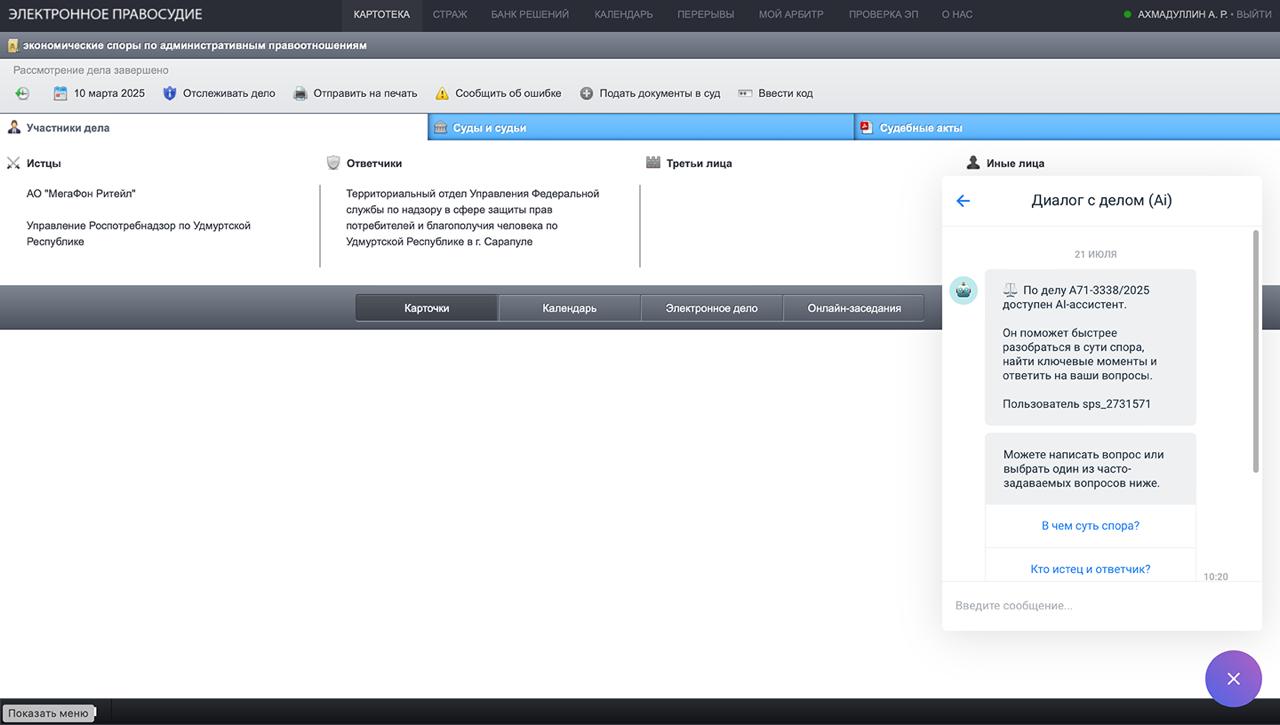Open the Онлайн-заседания section
Image resolution: width=1280 pixels, height=725 pixels.
coord(854,308)
